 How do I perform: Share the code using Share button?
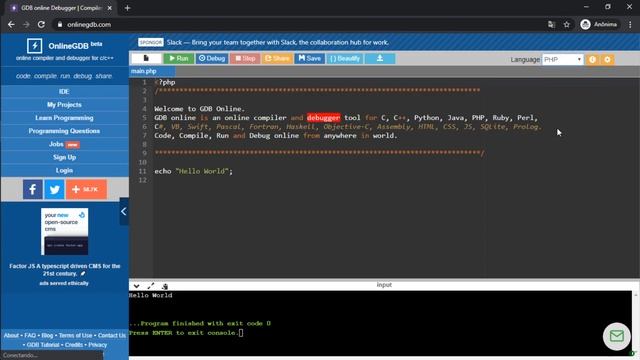277,58
